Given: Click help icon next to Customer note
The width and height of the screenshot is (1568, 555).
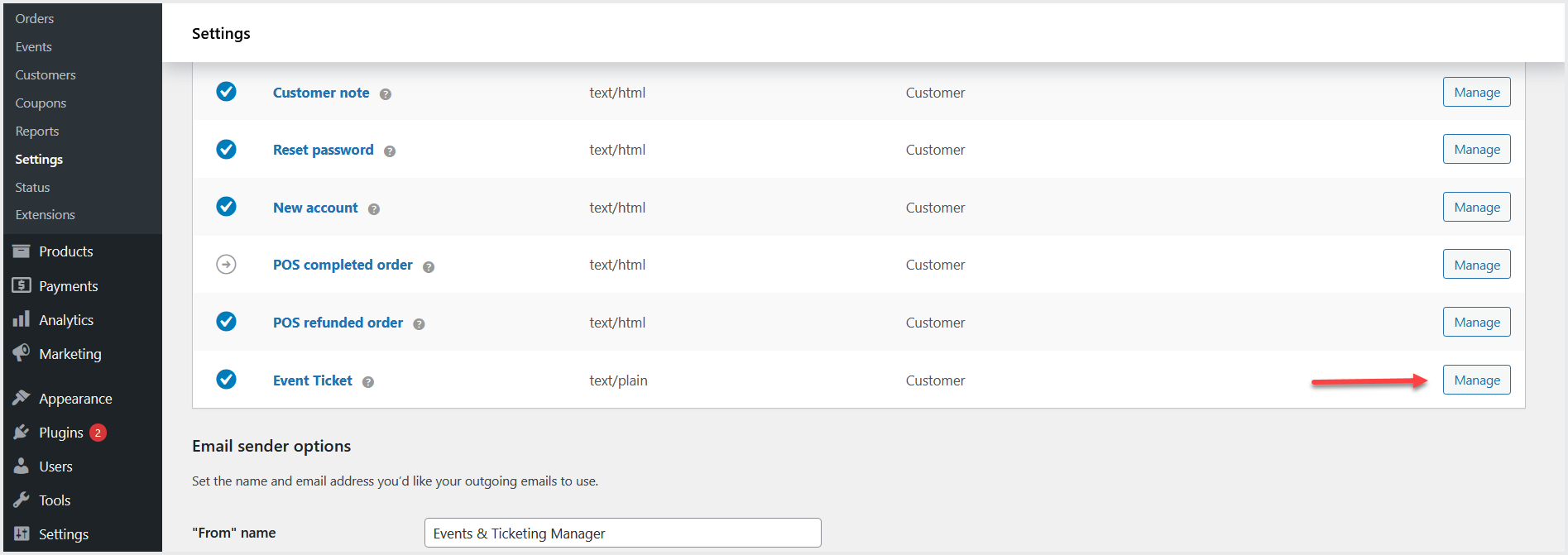Looking at the screenshot, I should point(386,94).
